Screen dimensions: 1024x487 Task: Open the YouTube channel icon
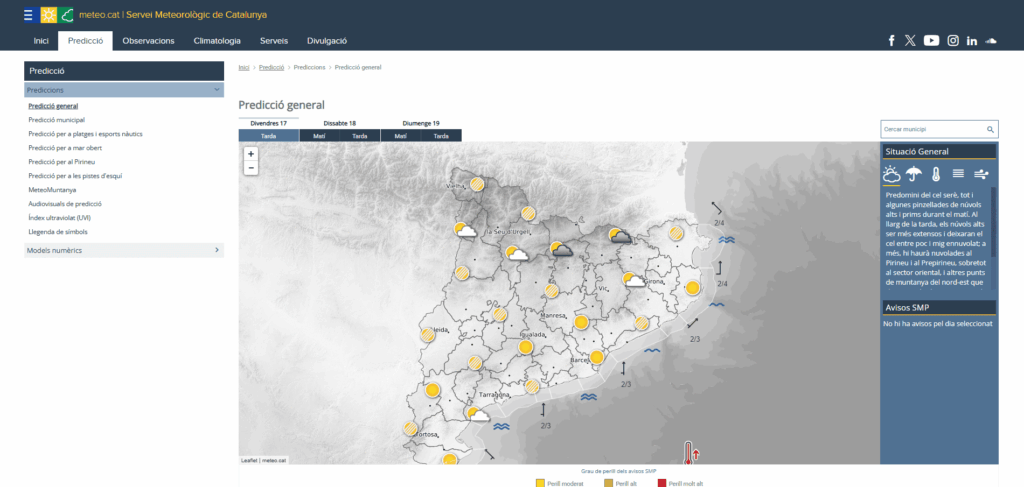click(931, 40)
